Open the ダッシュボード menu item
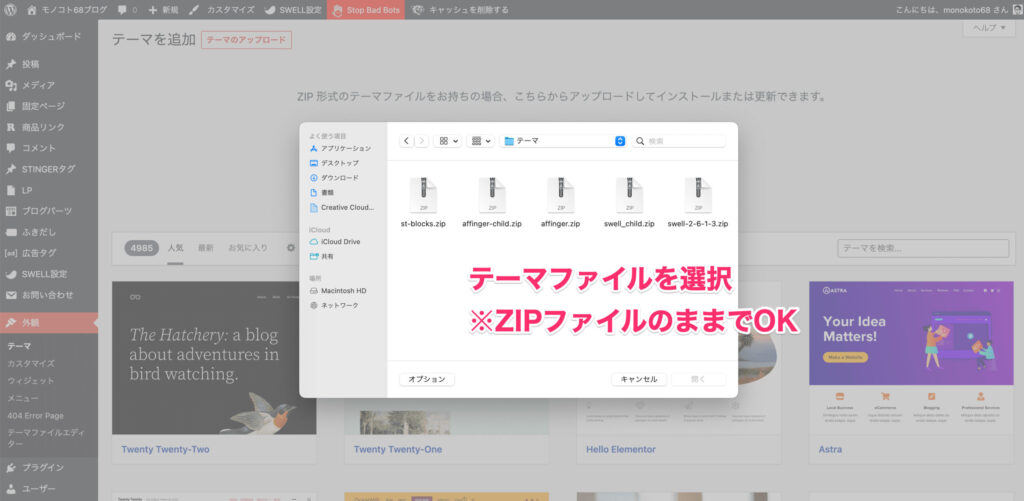Viewport: 1024px width, 501px height. [x=51, y=36]
